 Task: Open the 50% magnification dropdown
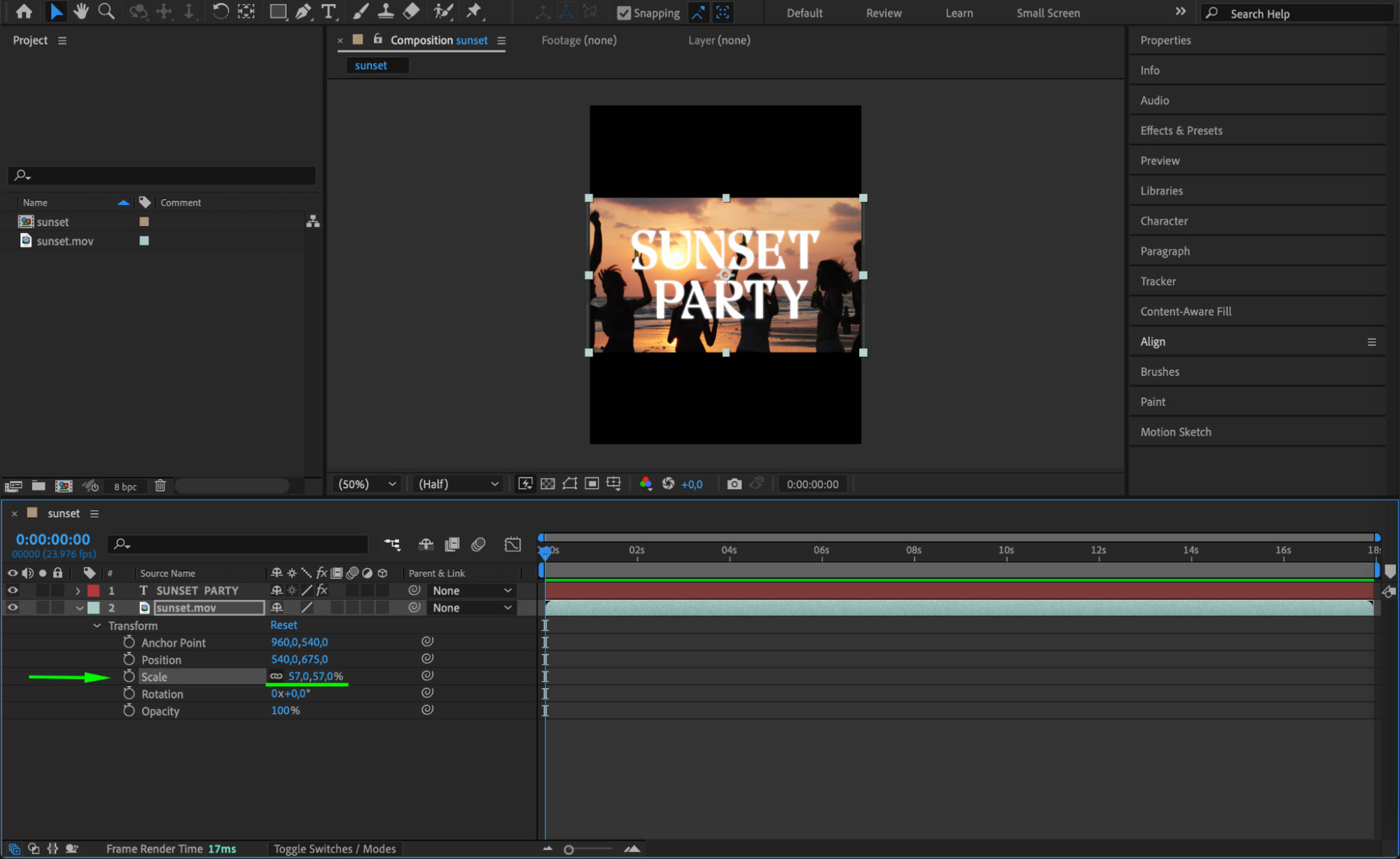(367, 484)
